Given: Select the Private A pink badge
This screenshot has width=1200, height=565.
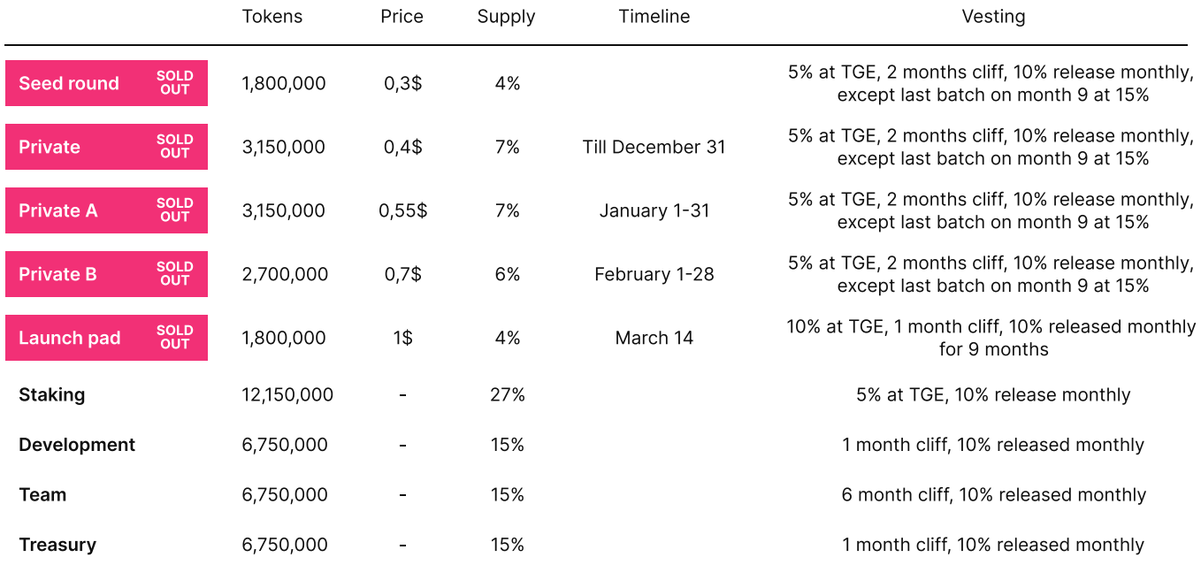Looking at the screenshot, I should pyautogui.click(x=106, y=211).
